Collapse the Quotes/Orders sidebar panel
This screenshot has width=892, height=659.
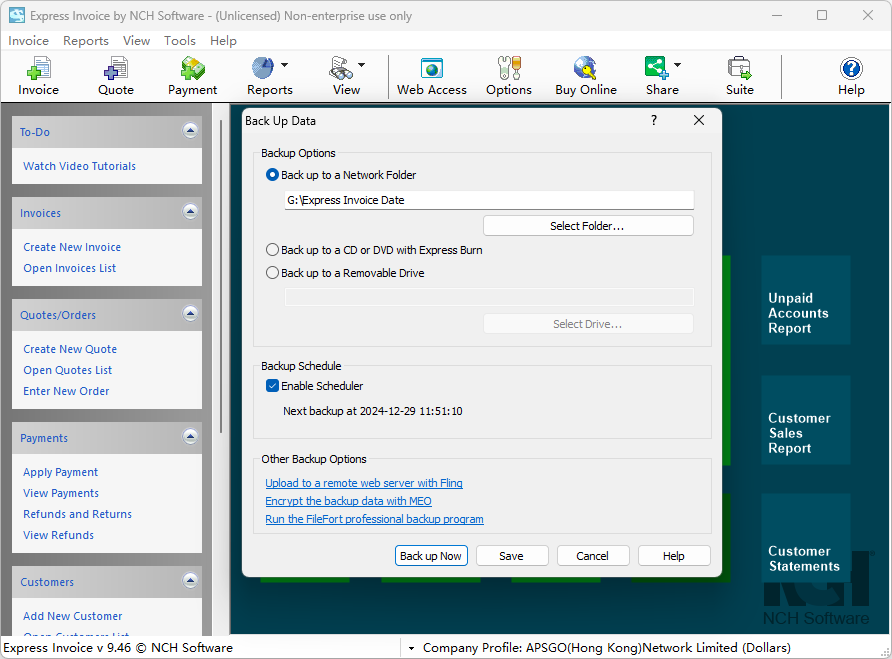(190, 314)
